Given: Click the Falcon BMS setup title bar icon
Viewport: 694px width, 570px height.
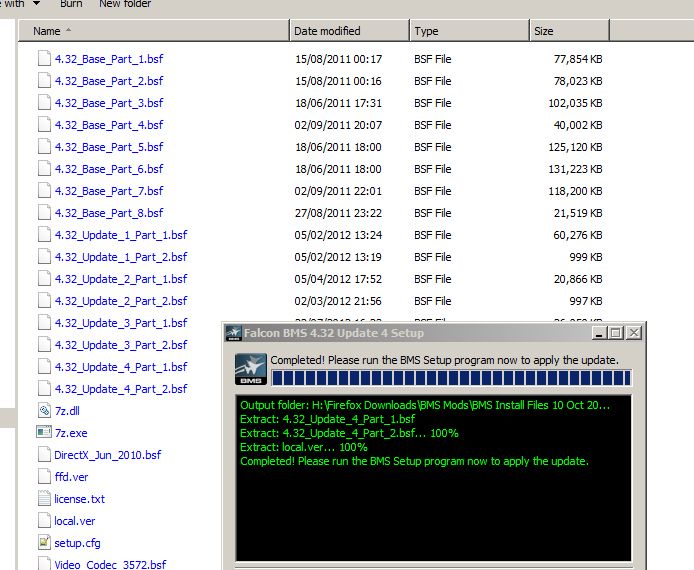Looking at the screenshot, I should pos(233,333).
